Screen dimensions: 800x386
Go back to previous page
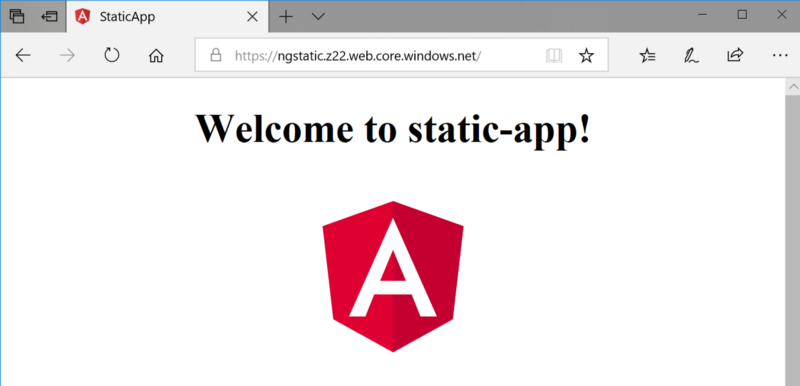click(23, 55)
